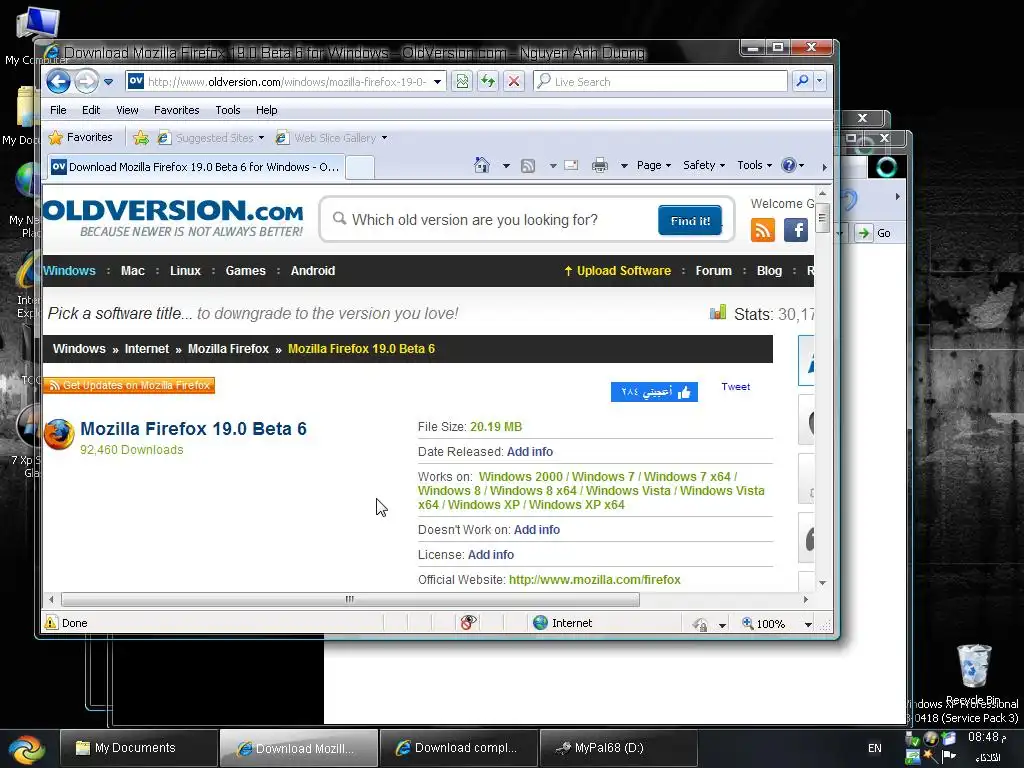
Task: Open a new blank tab
Action: pos(360,168)
